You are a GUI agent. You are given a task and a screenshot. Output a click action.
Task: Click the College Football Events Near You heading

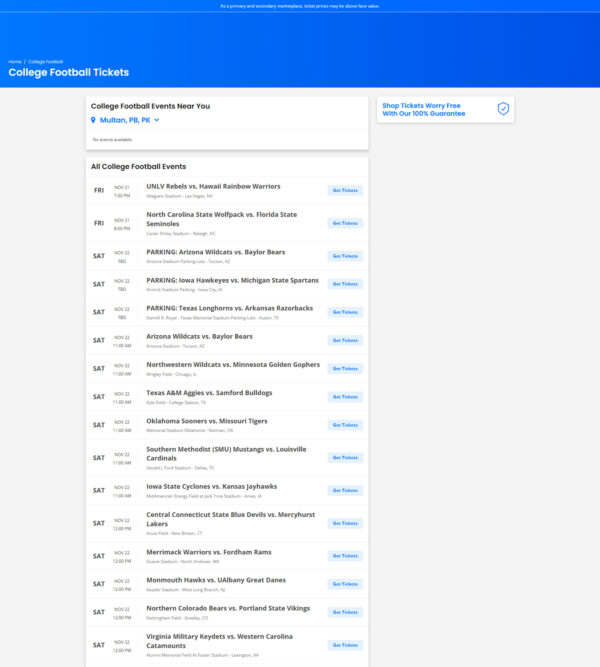pyautogui.click(x=150, y=106)
